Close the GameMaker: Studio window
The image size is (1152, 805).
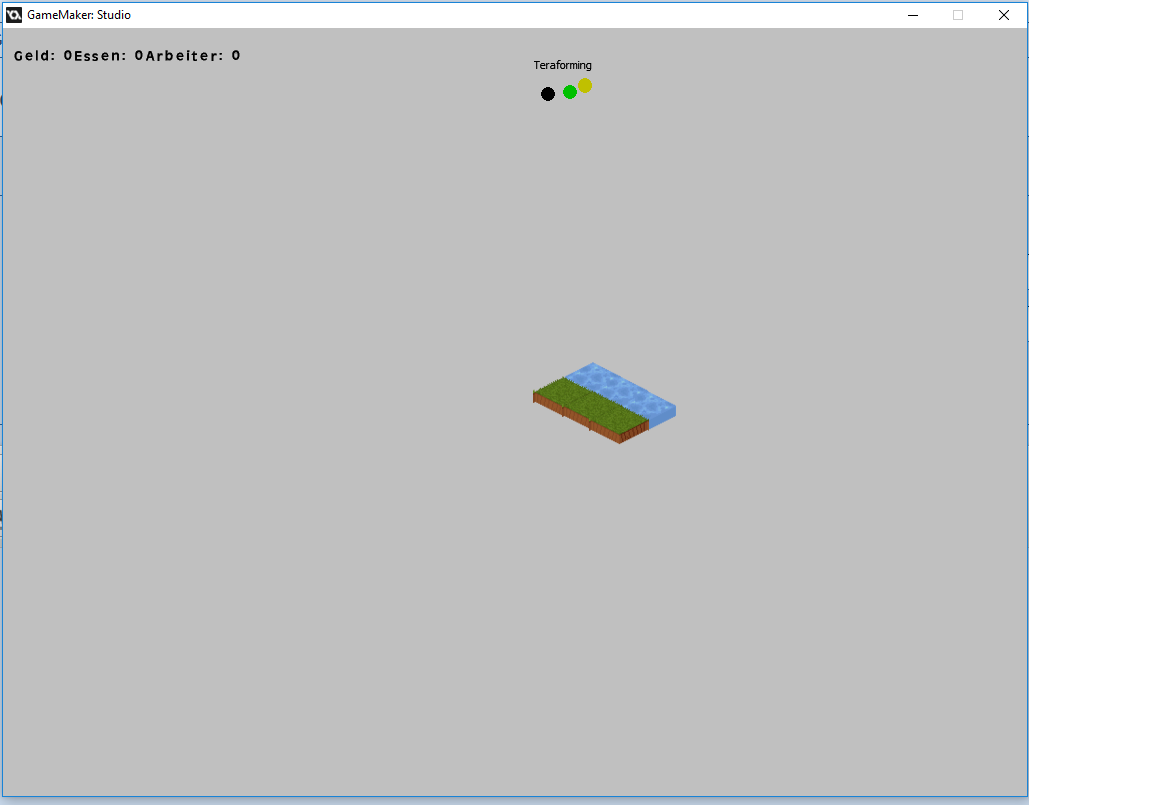point(1004,15)
